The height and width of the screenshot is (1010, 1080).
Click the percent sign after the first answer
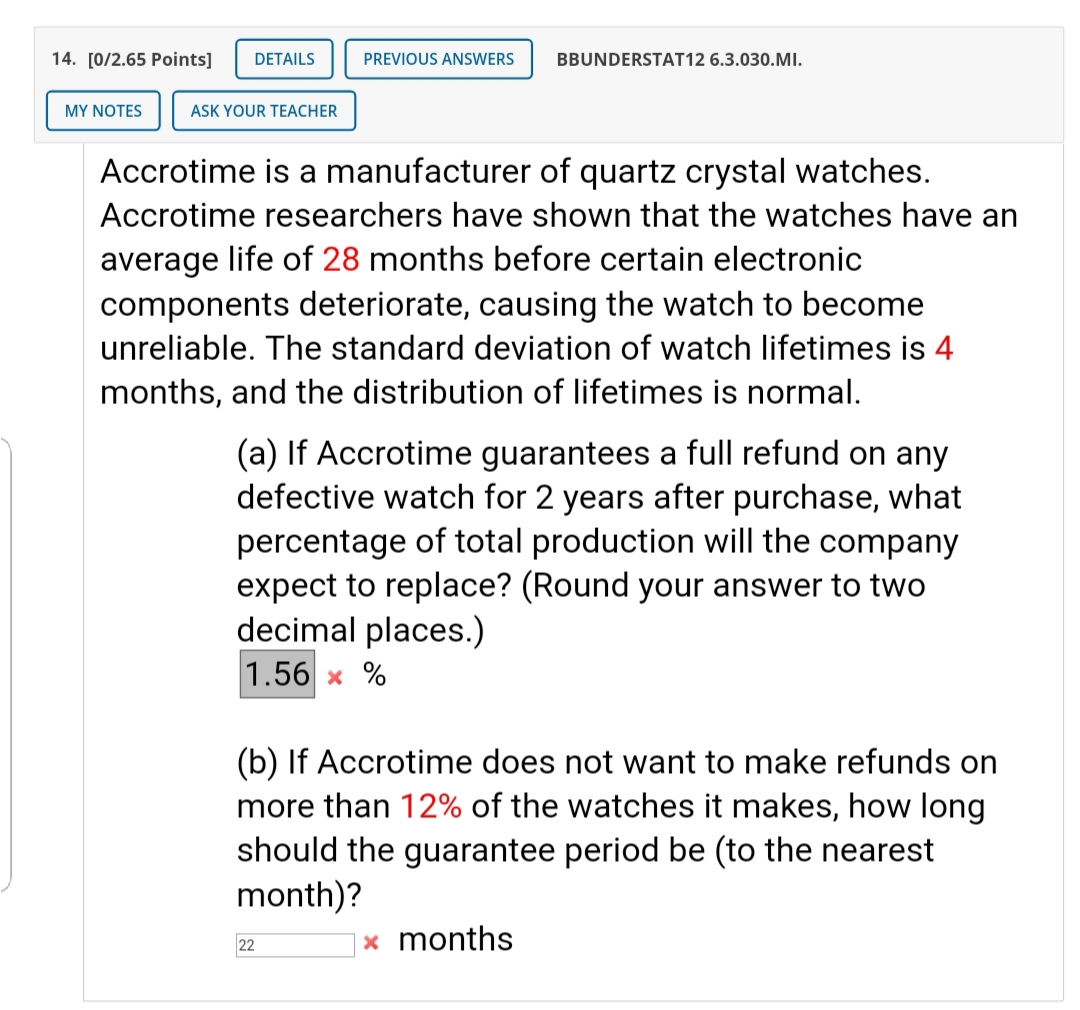372,675
